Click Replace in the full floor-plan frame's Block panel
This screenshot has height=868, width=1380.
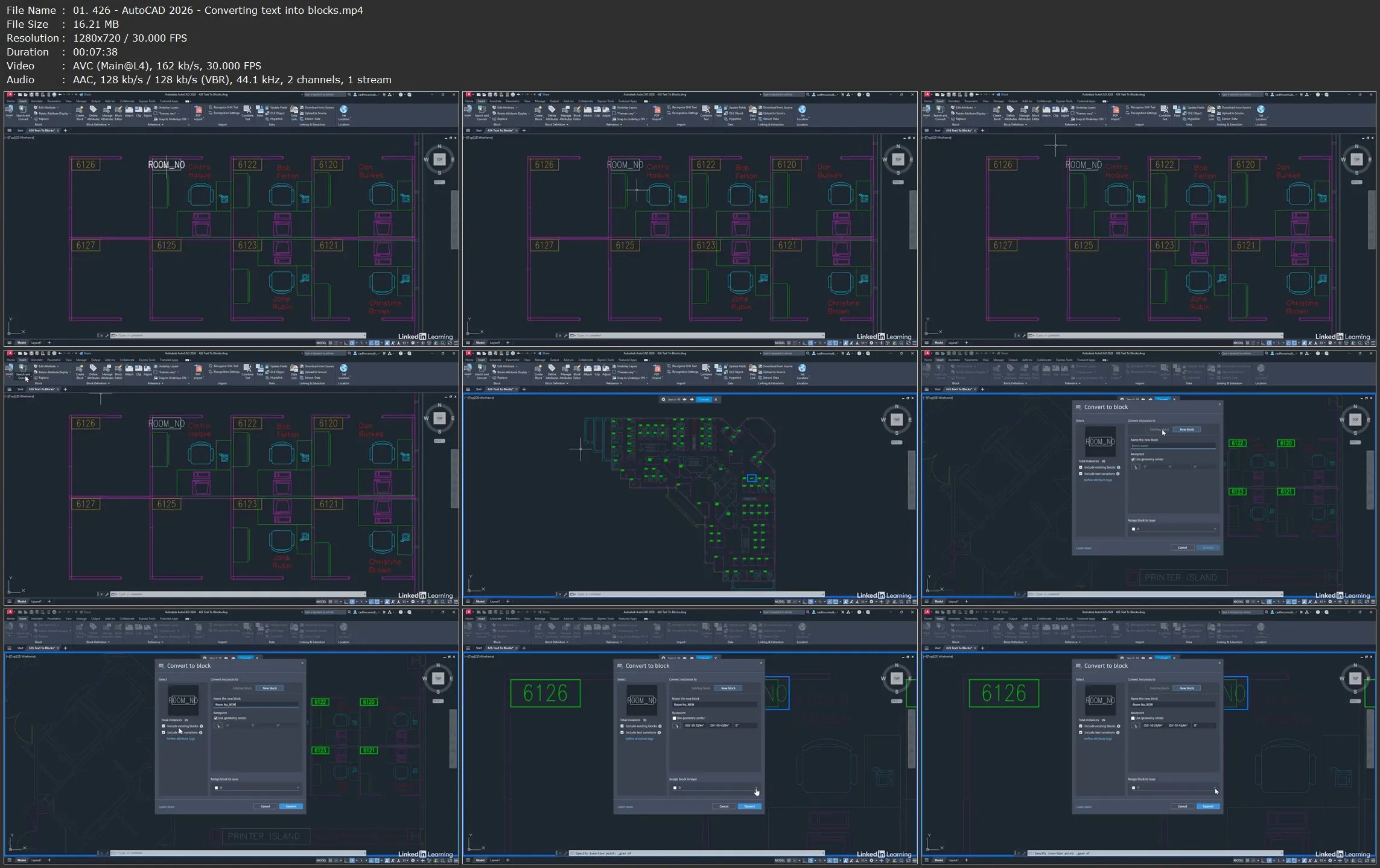click(x=500, y=378)
